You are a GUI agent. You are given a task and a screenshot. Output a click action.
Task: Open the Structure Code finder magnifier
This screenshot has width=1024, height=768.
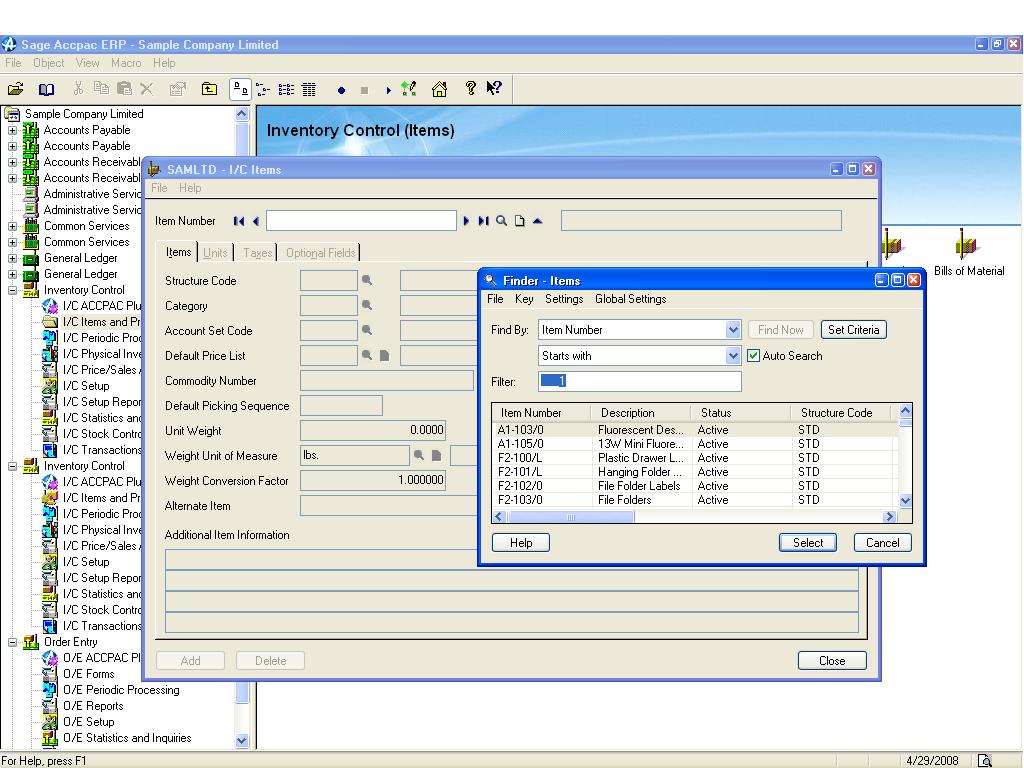pyautogui.click(x=367, y=280)
